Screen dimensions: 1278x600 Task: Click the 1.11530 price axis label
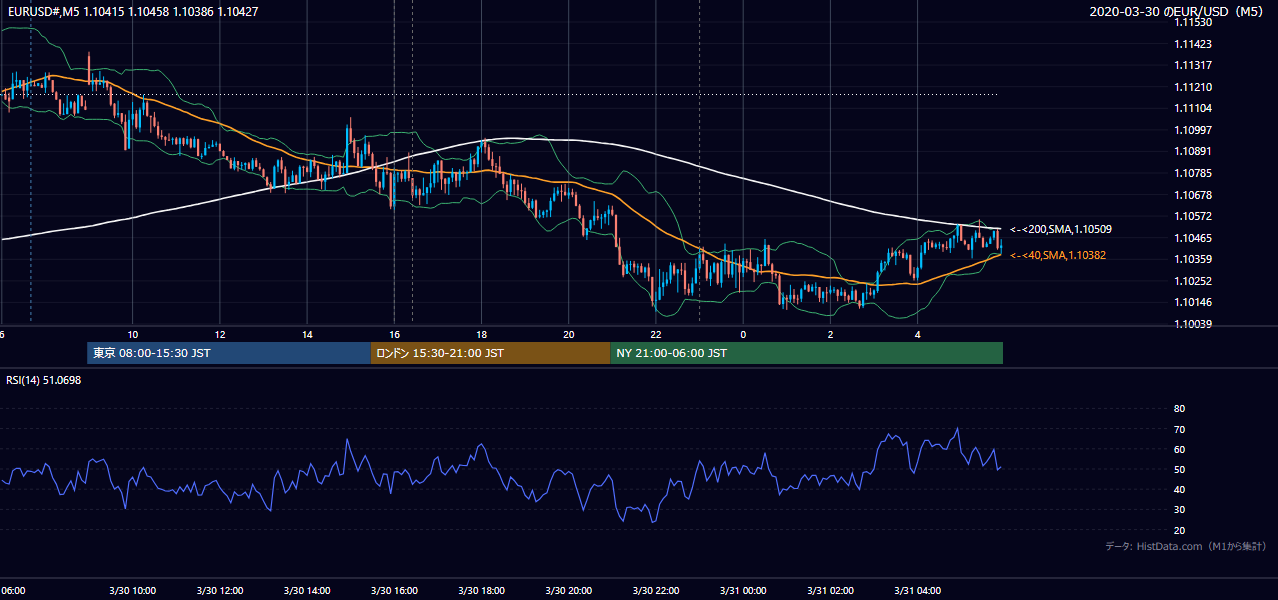[1193, 23]
